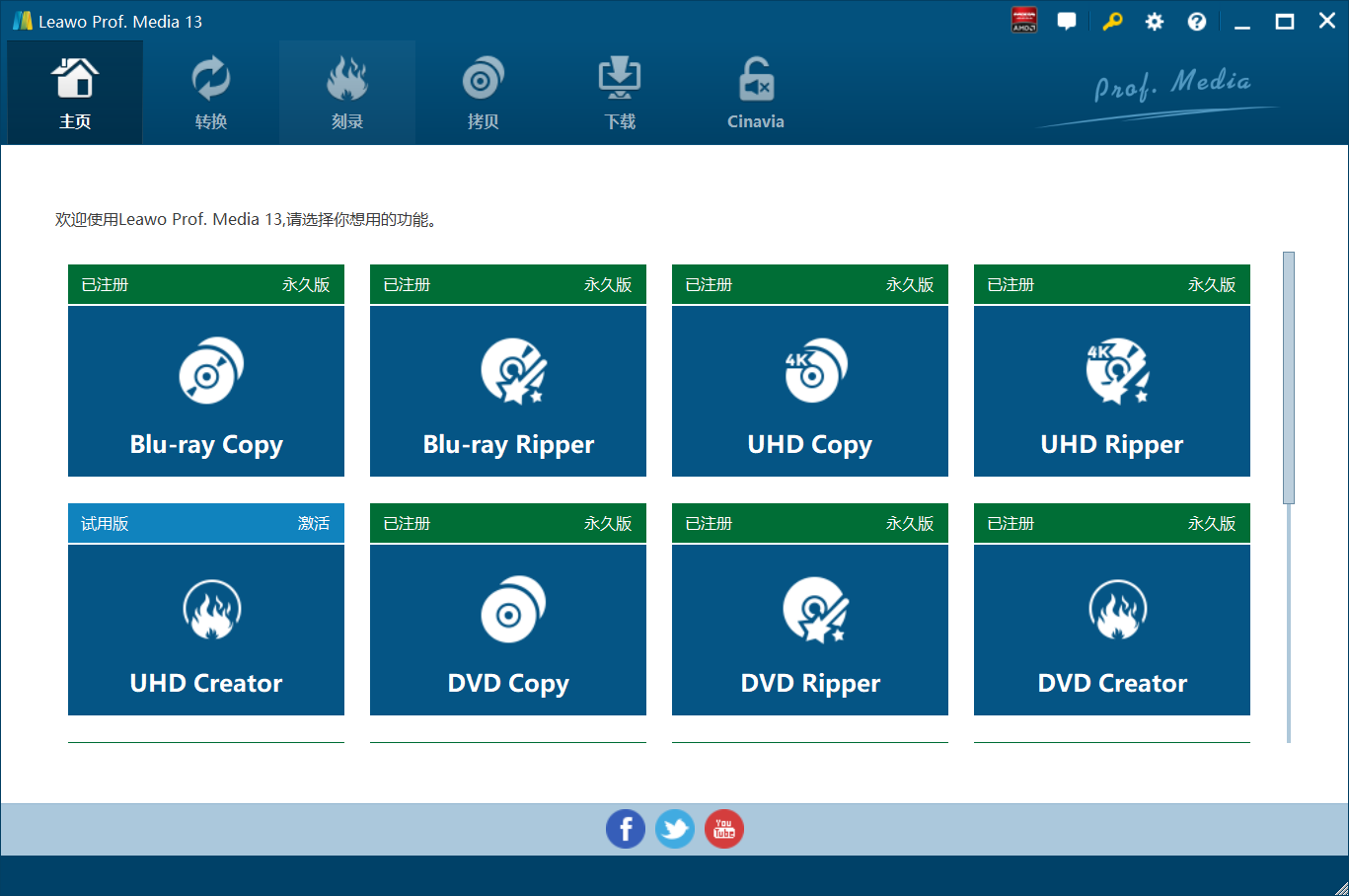The height and width of the screenshot is (896, 1349).
Task: Click the 已注册 label above Blu-ray Ripper
Action: click(x=407, y=285)
